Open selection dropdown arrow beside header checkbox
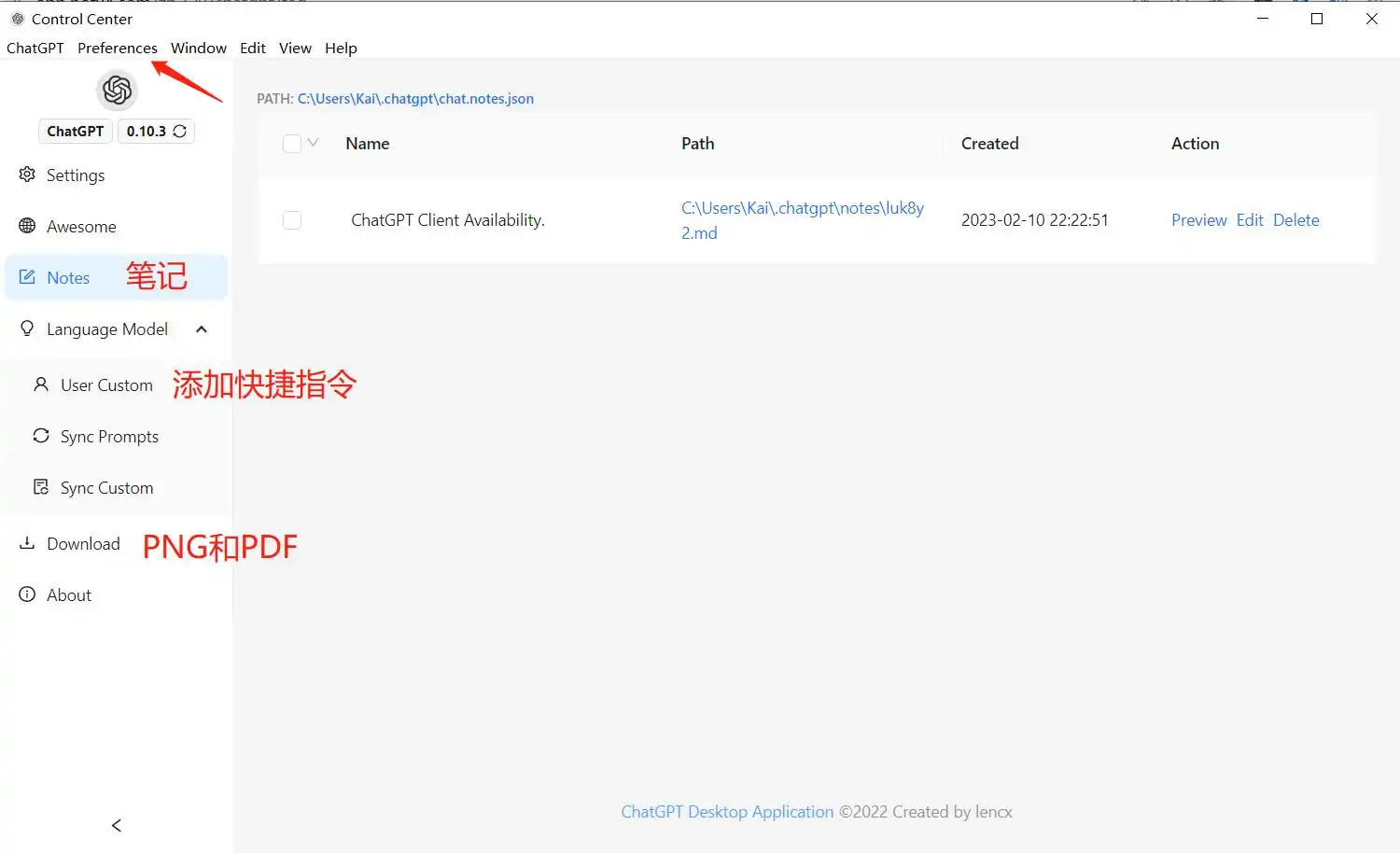This screenshot has width=1400, height=853. pyautogui.click(x=314, y=143)
